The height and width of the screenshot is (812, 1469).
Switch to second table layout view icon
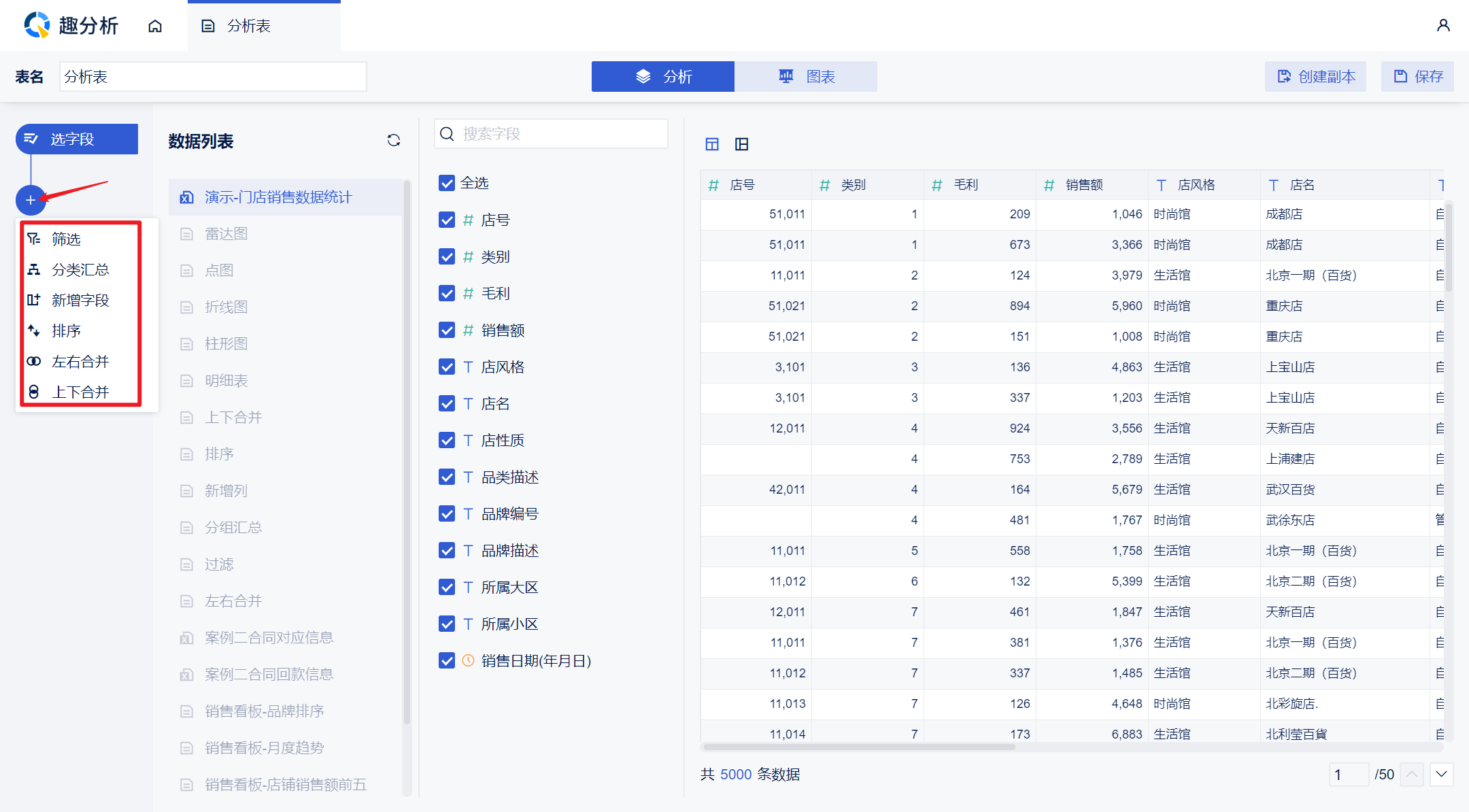coord(742,144)
